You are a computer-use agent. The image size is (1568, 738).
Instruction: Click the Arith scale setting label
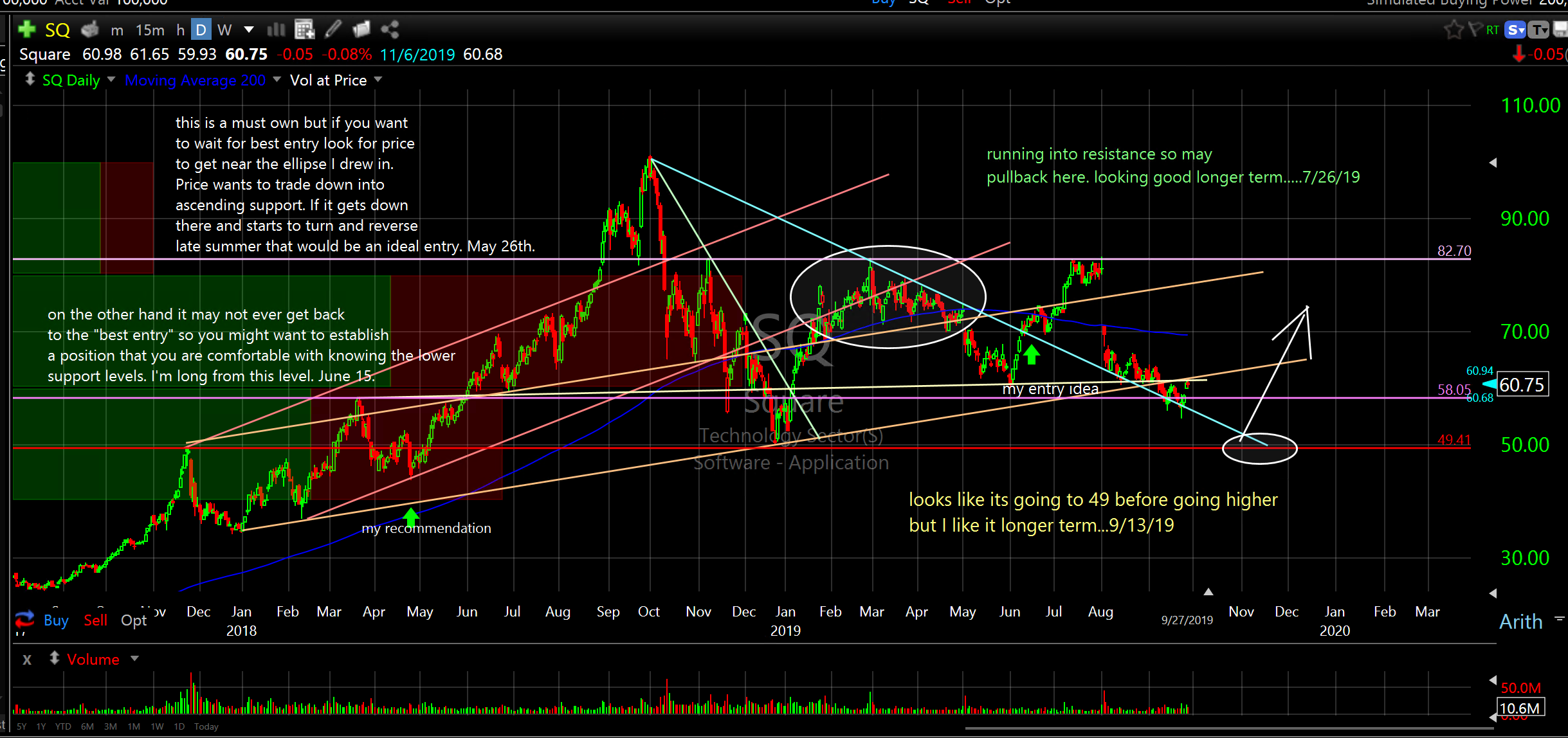pyautogui.click(x=1520, y=622)
